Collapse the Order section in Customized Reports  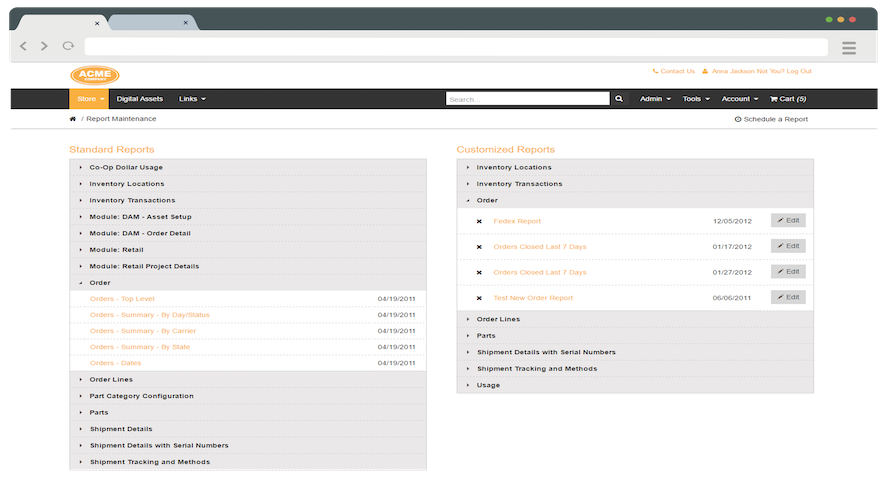point(635,200)
